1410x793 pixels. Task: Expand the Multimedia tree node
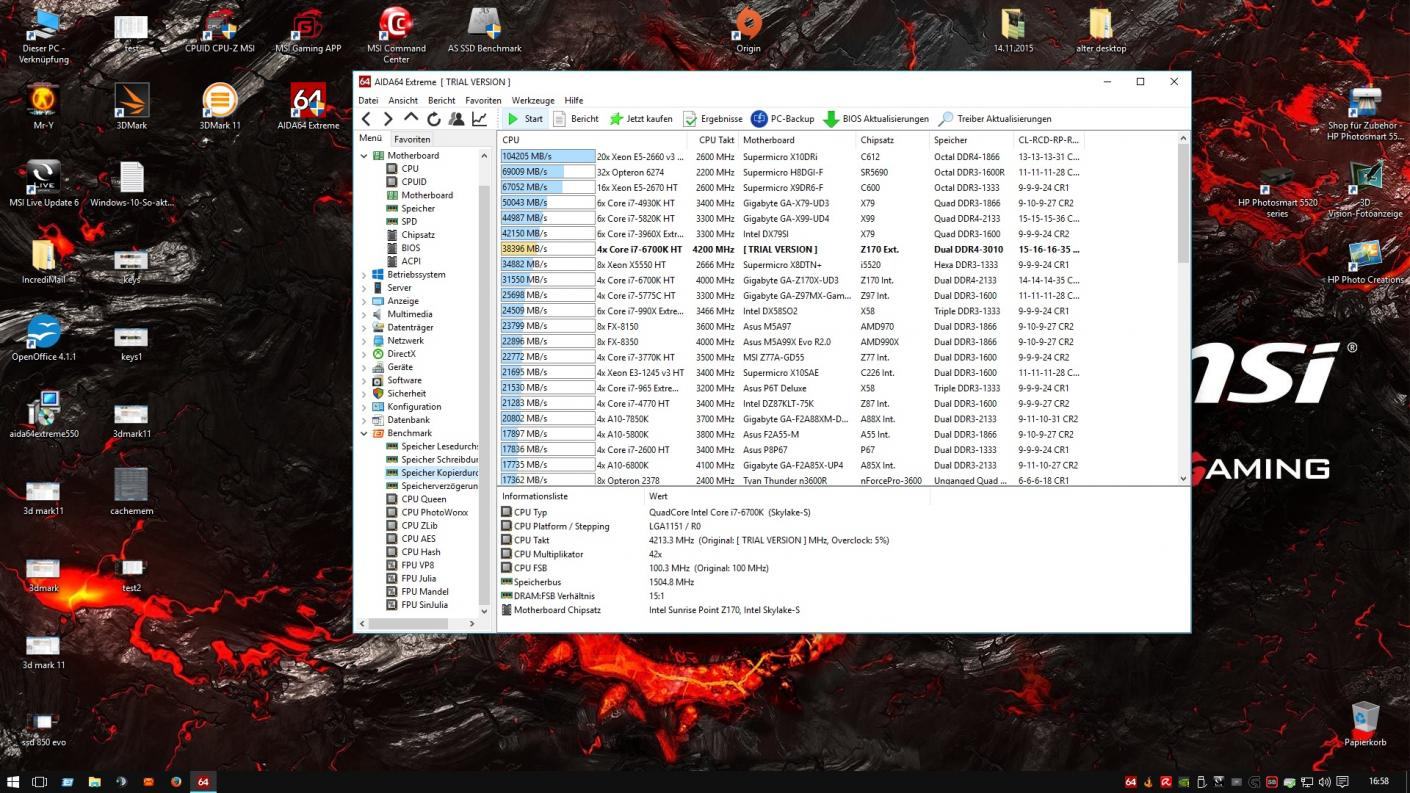[364, 314]
